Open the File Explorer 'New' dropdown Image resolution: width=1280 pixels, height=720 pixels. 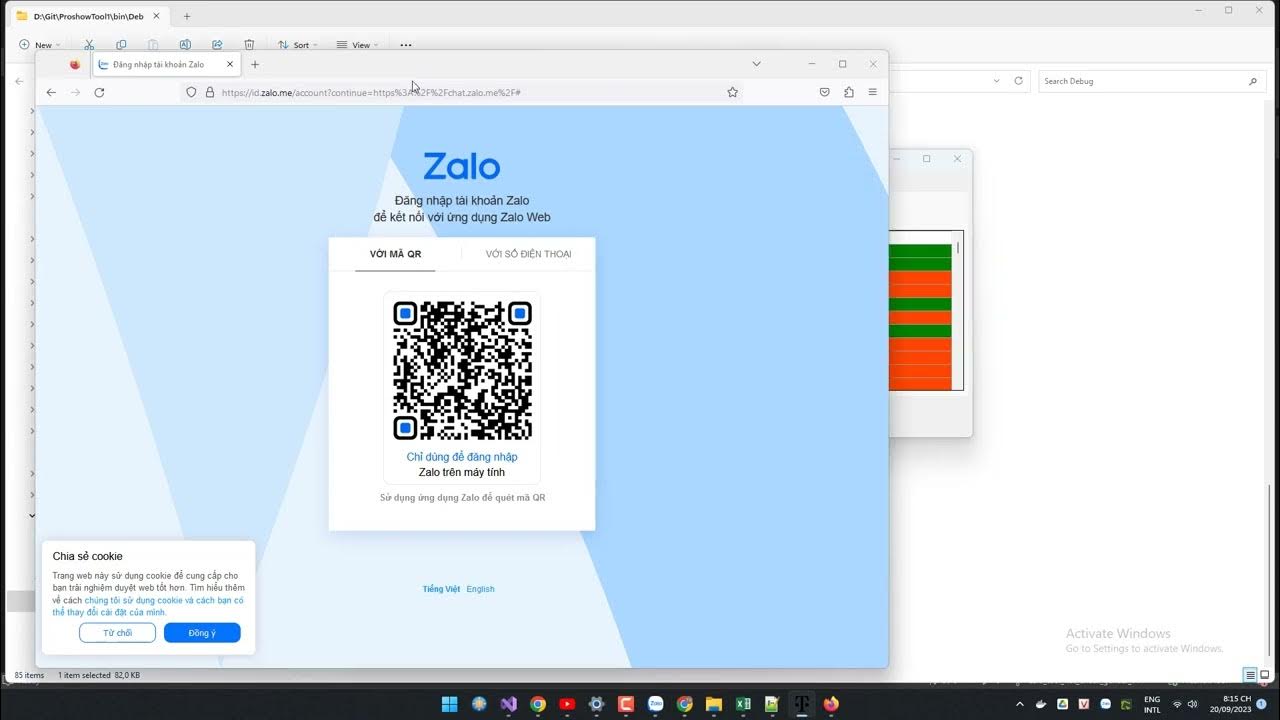pos(40,45)
